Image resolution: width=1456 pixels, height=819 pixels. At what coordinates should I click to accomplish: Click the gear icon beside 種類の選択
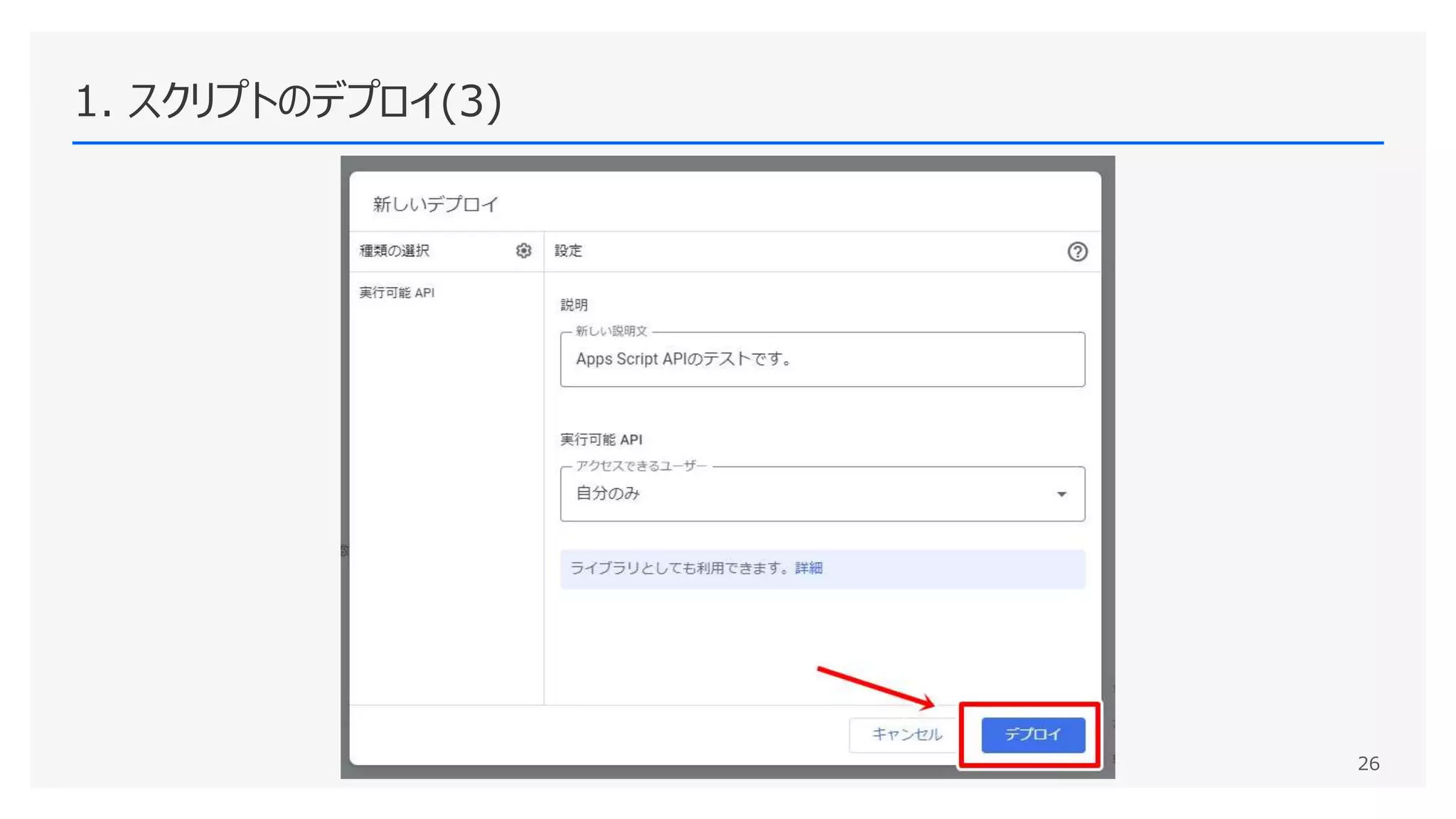523,251
